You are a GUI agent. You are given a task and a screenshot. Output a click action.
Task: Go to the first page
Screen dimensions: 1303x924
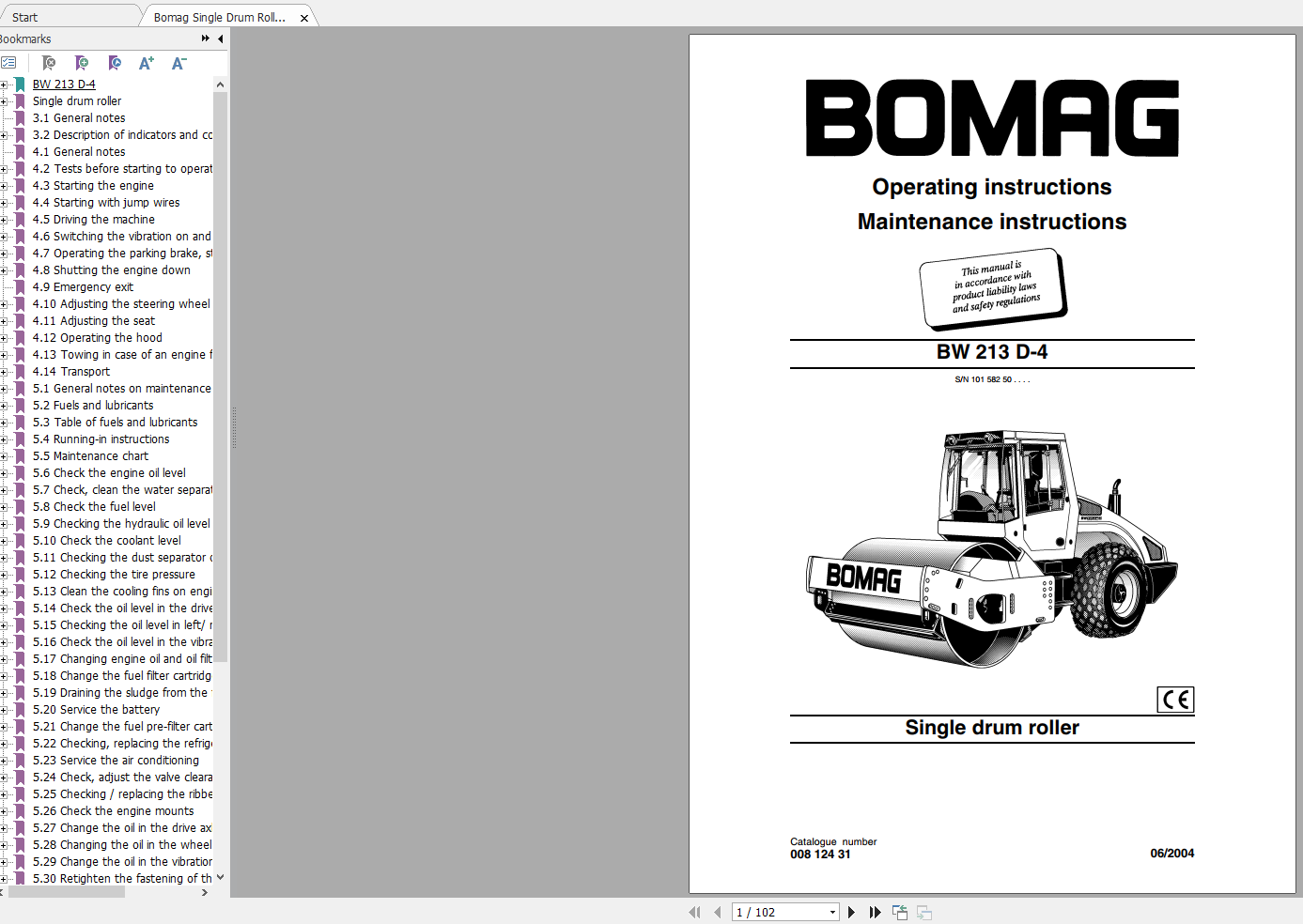[x=694, y=912]
